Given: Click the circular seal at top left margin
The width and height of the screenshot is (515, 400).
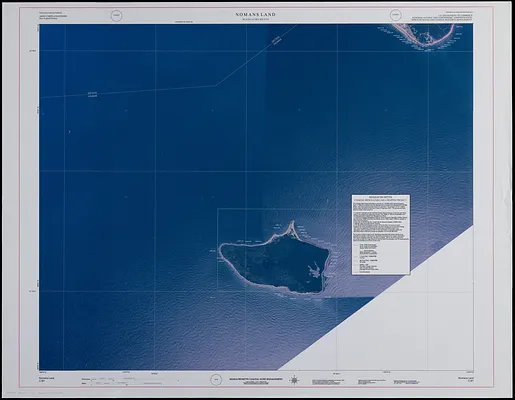Looking at the screenshot, I should pos(117,16).
